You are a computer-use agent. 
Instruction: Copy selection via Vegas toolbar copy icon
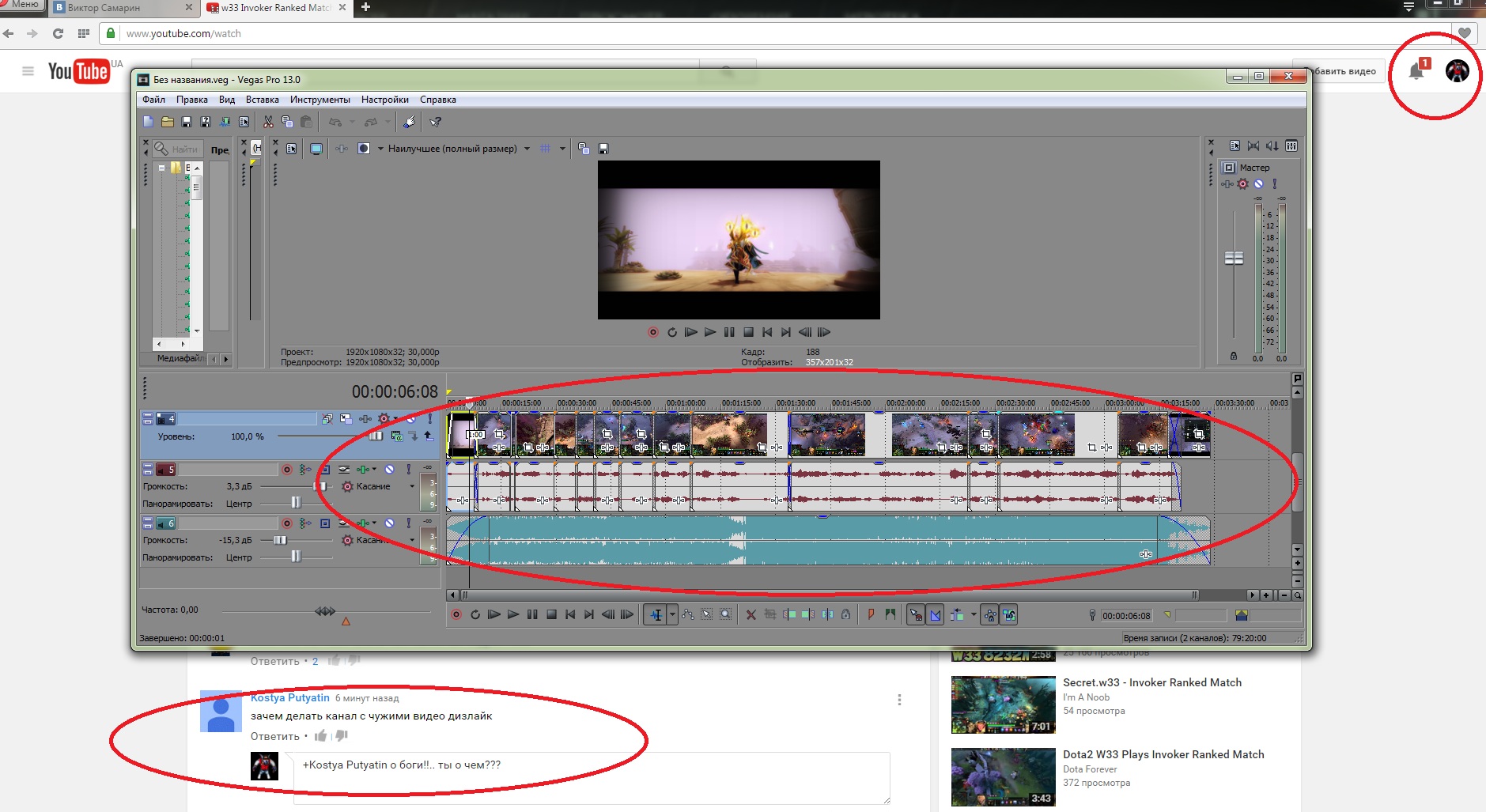[x=287, y=122]
